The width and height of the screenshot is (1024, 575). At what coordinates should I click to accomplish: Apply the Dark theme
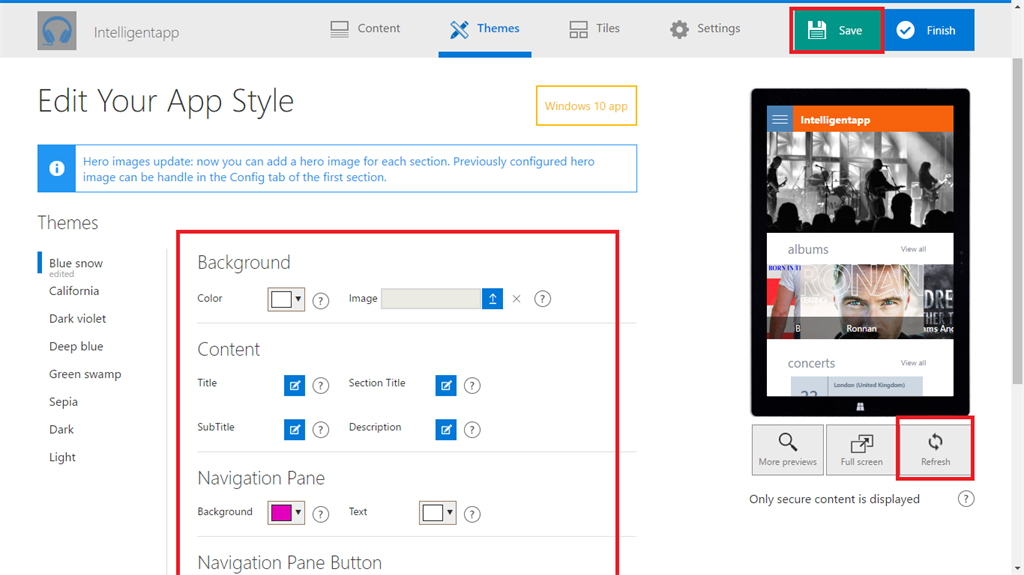click(61, 429)
